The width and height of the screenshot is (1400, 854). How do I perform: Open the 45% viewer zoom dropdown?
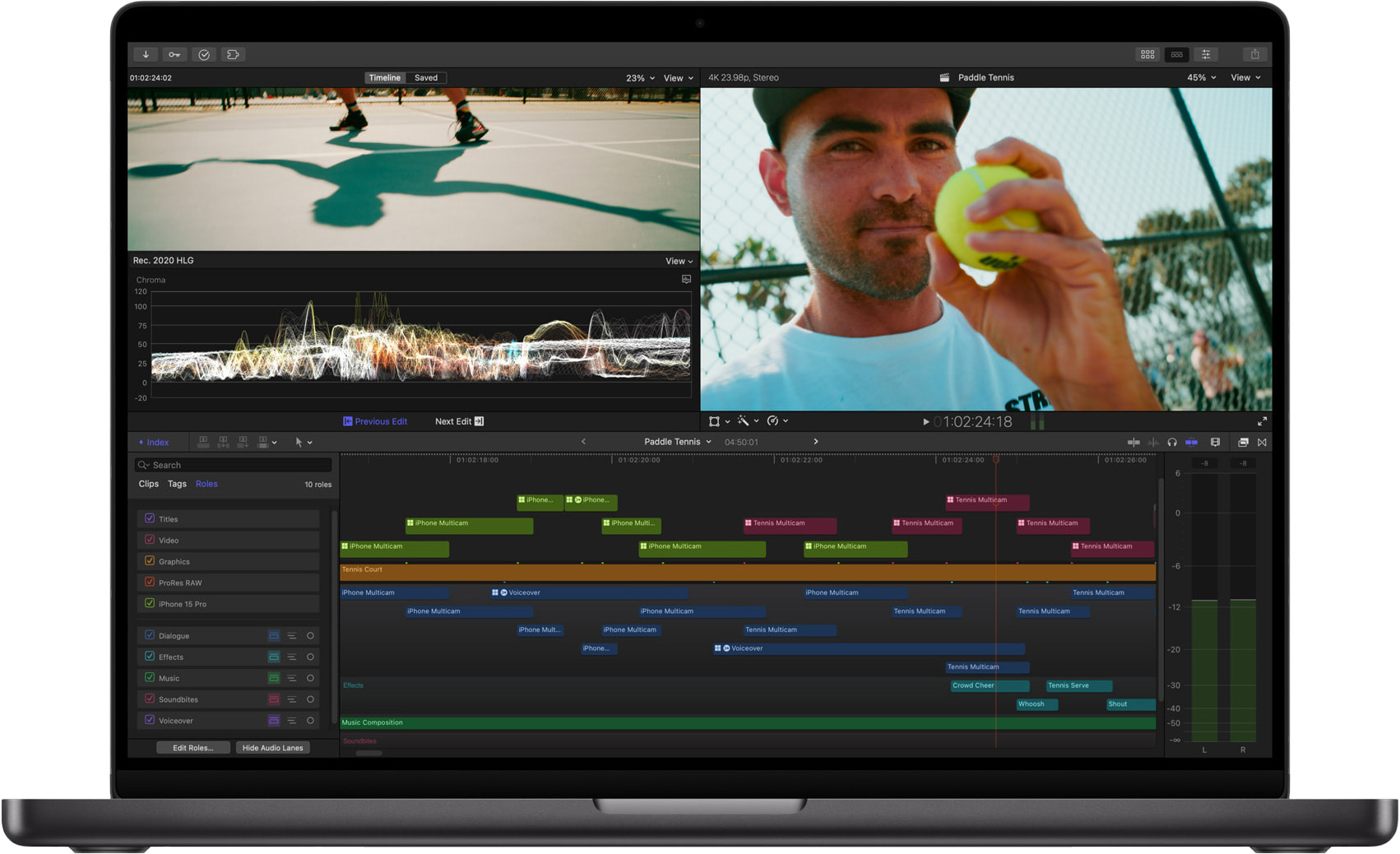tap(1201, 77)
